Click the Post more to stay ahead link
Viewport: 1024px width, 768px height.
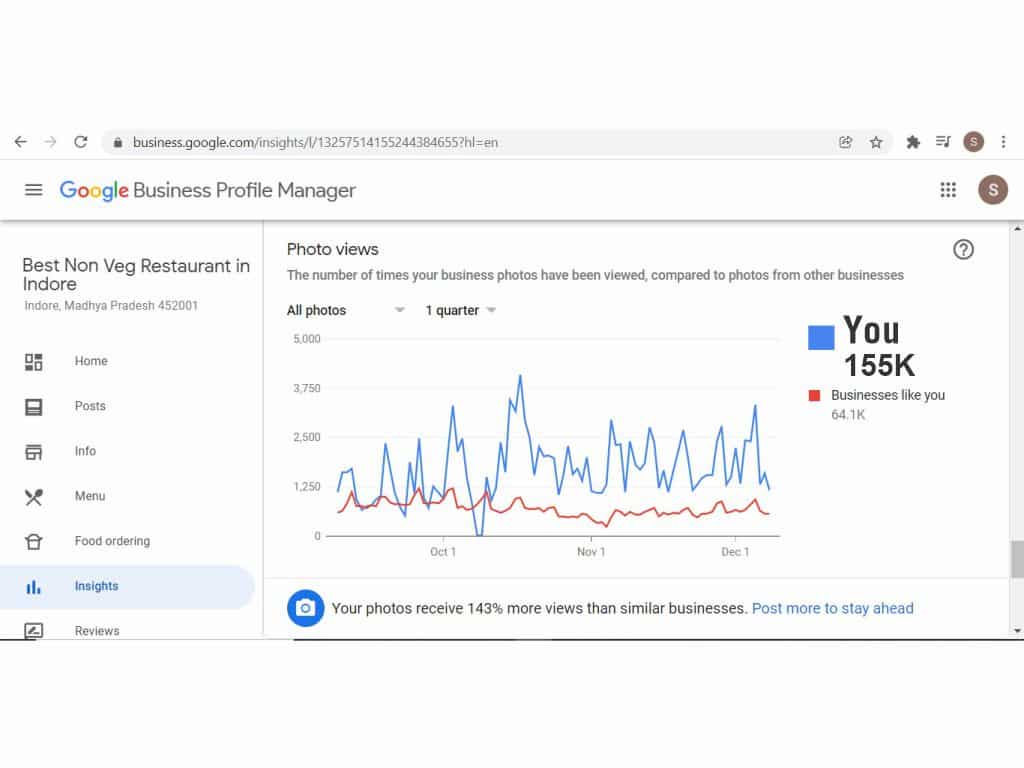coord(832,608)
